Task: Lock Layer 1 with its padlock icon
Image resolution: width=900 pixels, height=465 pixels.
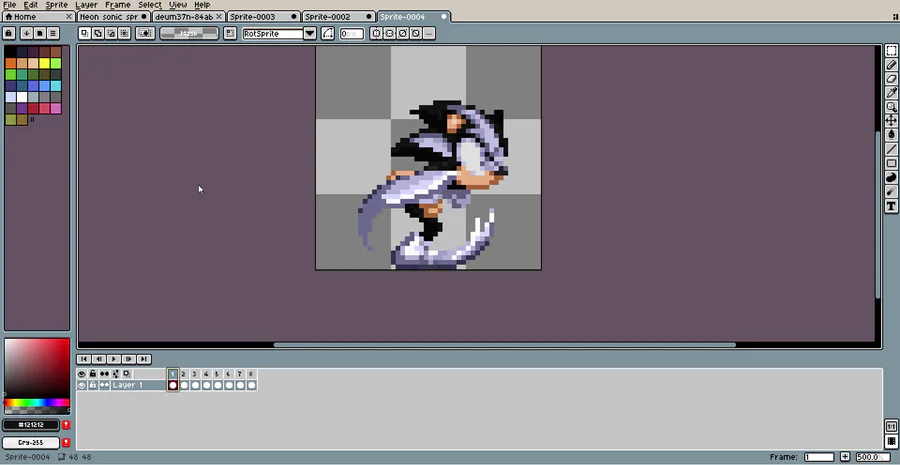Action: coord(93,385)
